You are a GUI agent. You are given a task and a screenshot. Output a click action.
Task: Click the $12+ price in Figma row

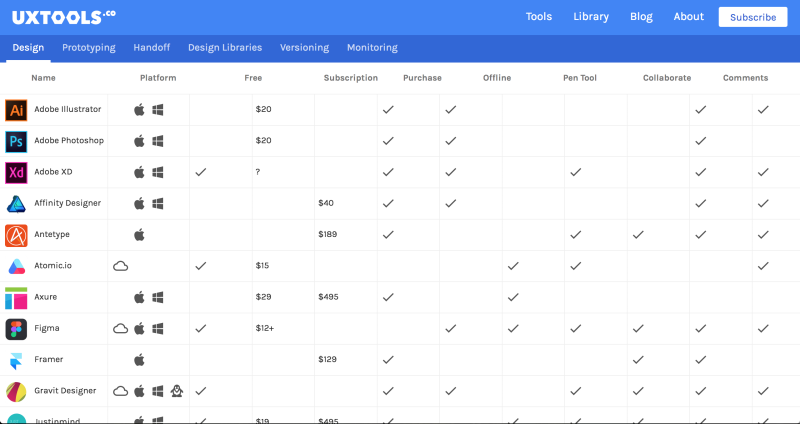click(265, 328)
